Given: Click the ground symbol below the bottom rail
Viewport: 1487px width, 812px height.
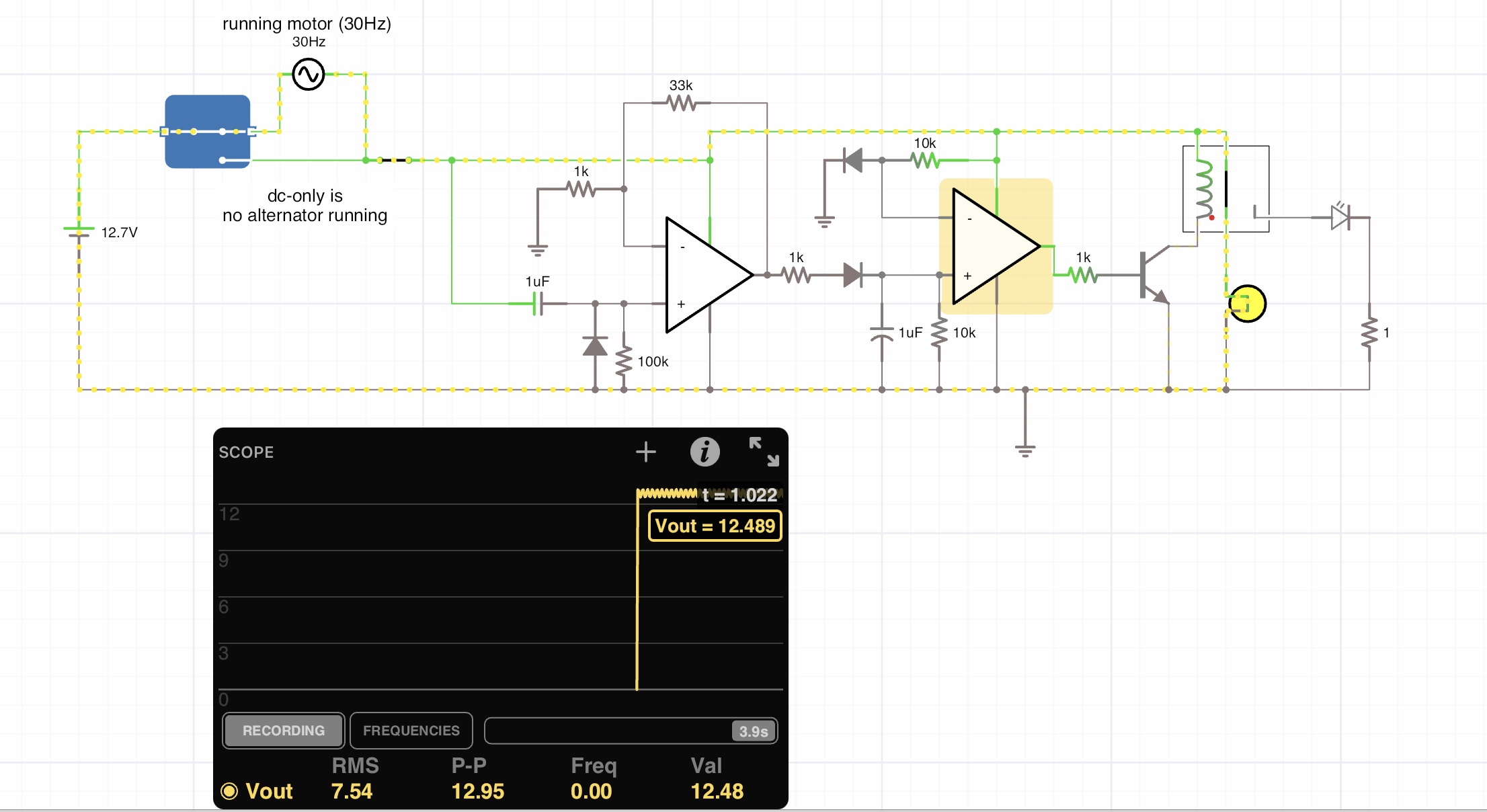Looking at the screenshot, I should click(1025, 450).
